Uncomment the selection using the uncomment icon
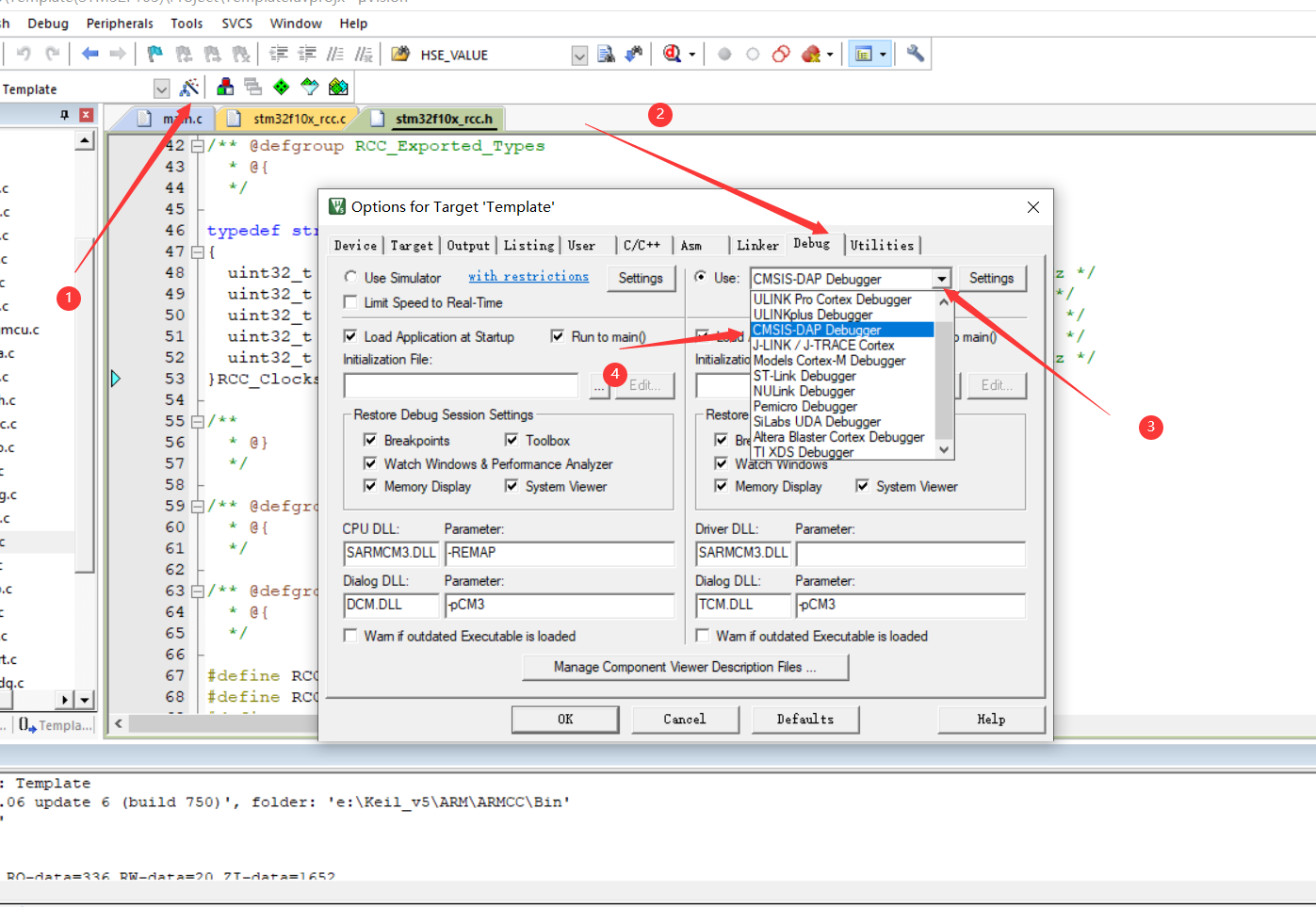Image resolution: width=1316 pixels, height=907 pixels. coord(364,54)
